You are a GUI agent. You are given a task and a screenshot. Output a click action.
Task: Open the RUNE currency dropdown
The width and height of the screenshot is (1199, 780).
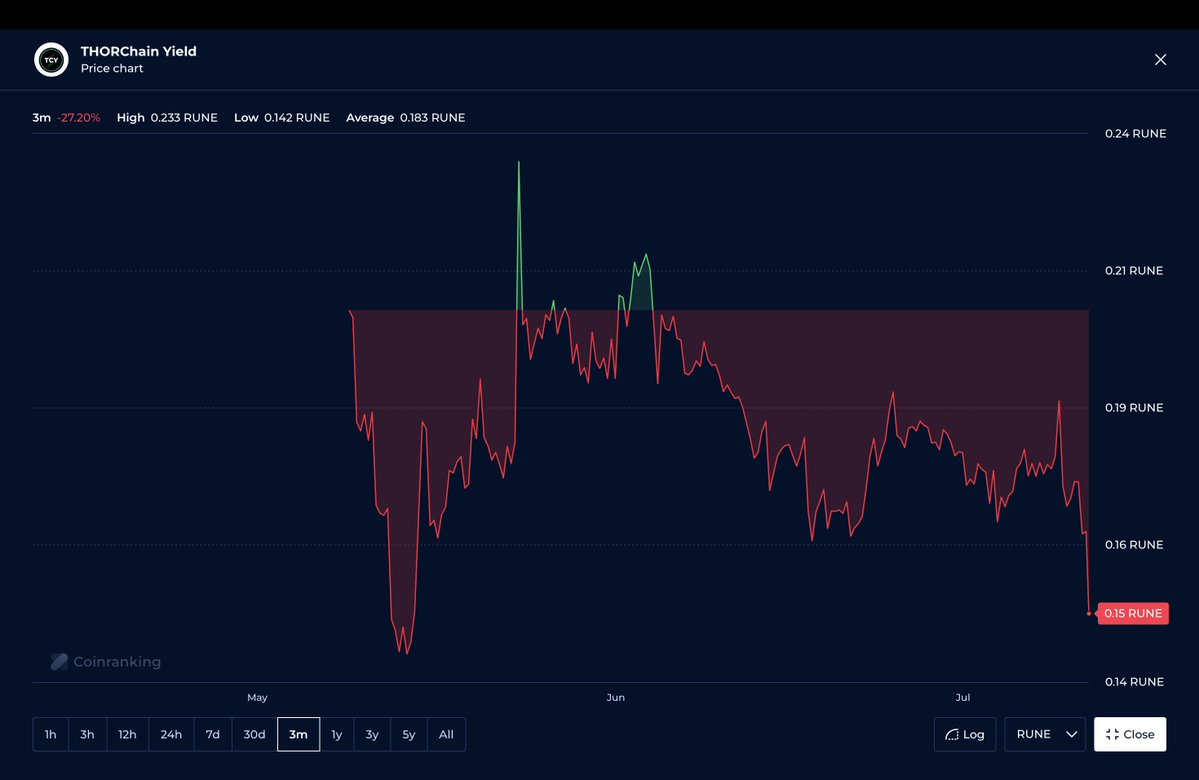click(1045, 734)
